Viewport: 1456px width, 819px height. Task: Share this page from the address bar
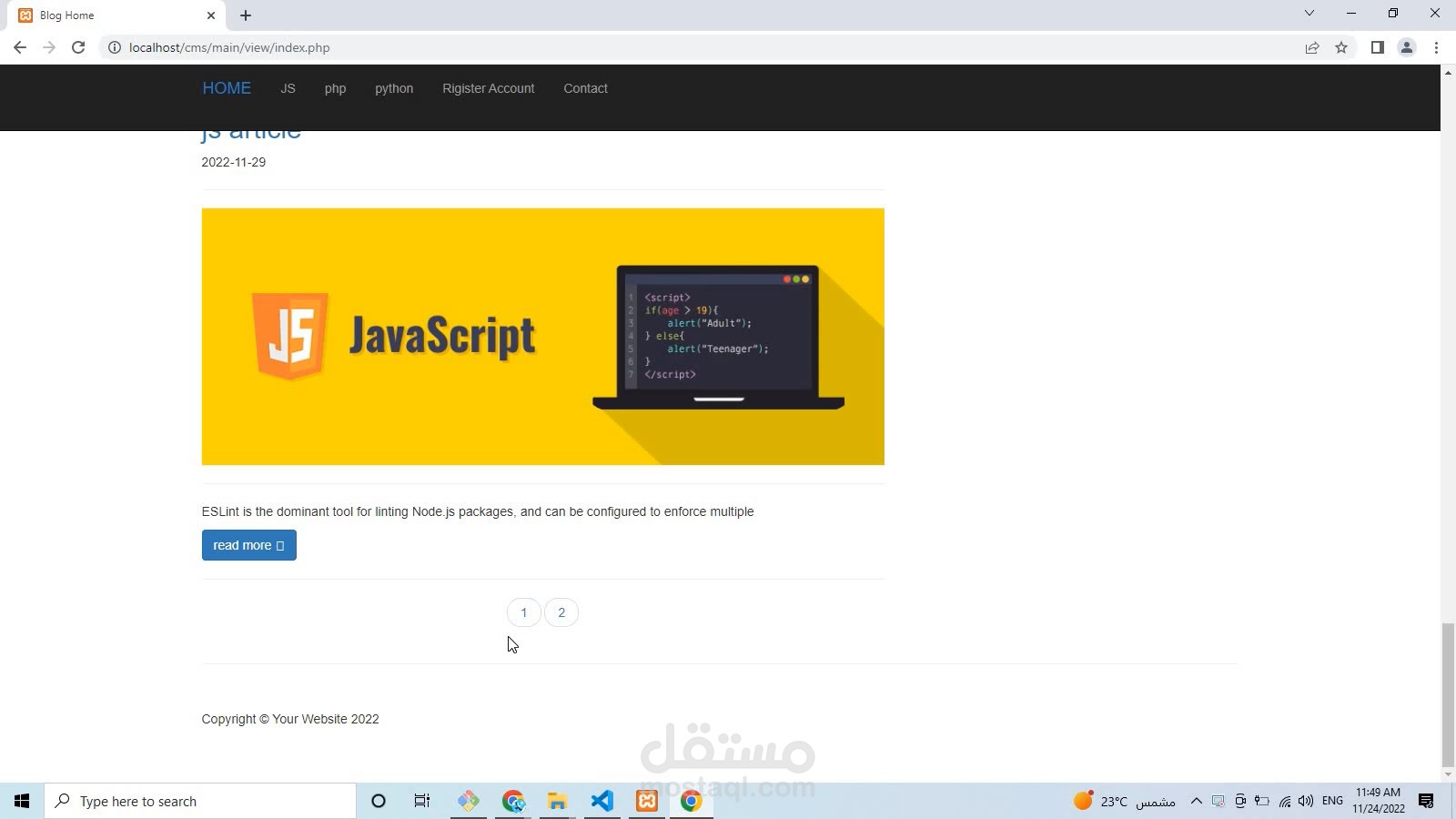tap(1312, 47)
